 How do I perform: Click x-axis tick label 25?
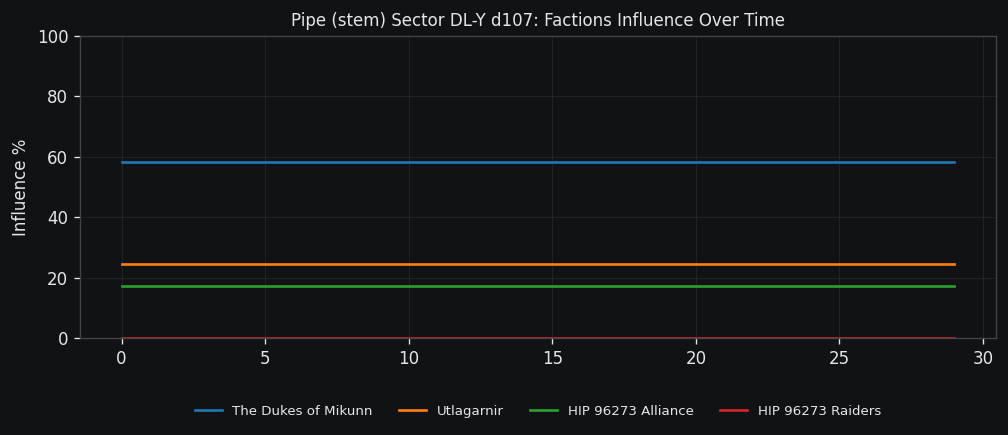[839, 359]
